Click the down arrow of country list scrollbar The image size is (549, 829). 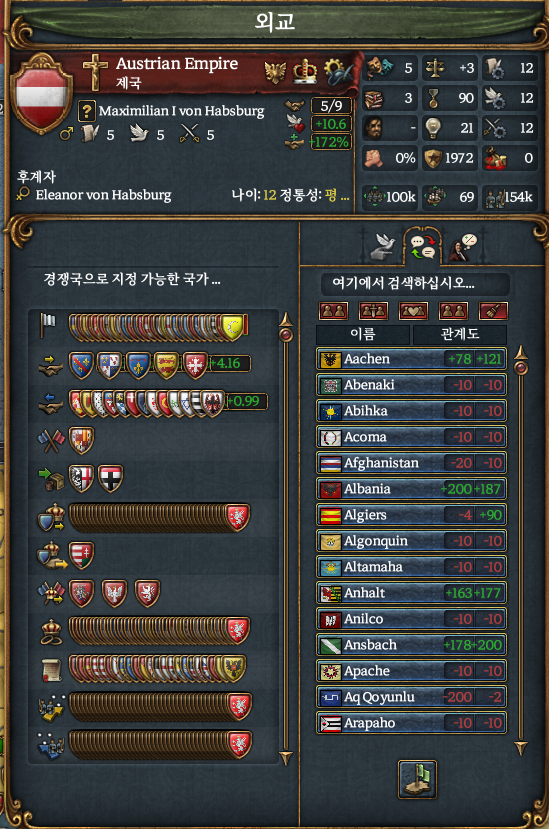(521, 747)
